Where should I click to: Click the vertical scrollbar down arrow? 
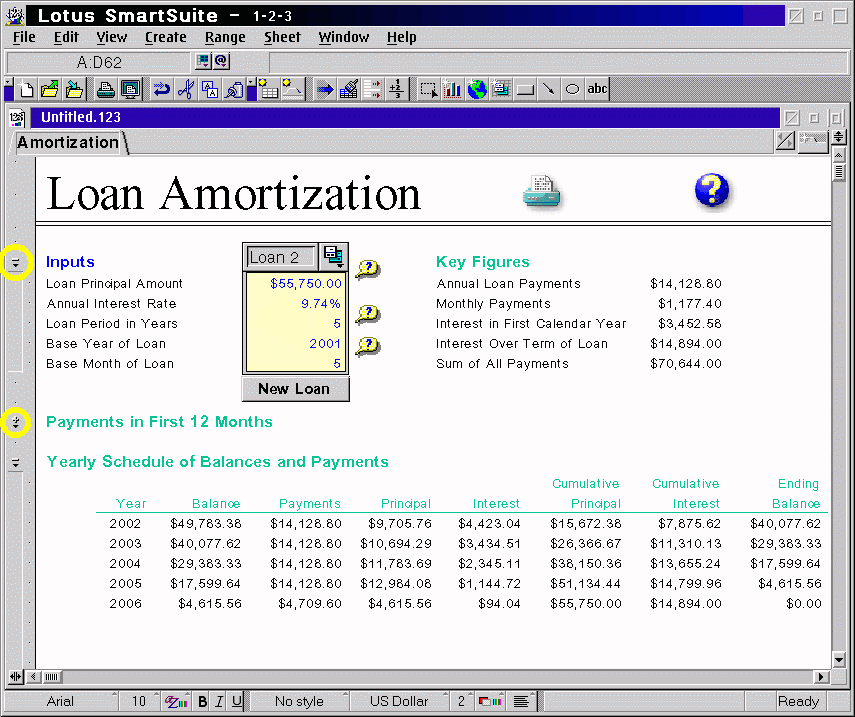tap(839, 660)
